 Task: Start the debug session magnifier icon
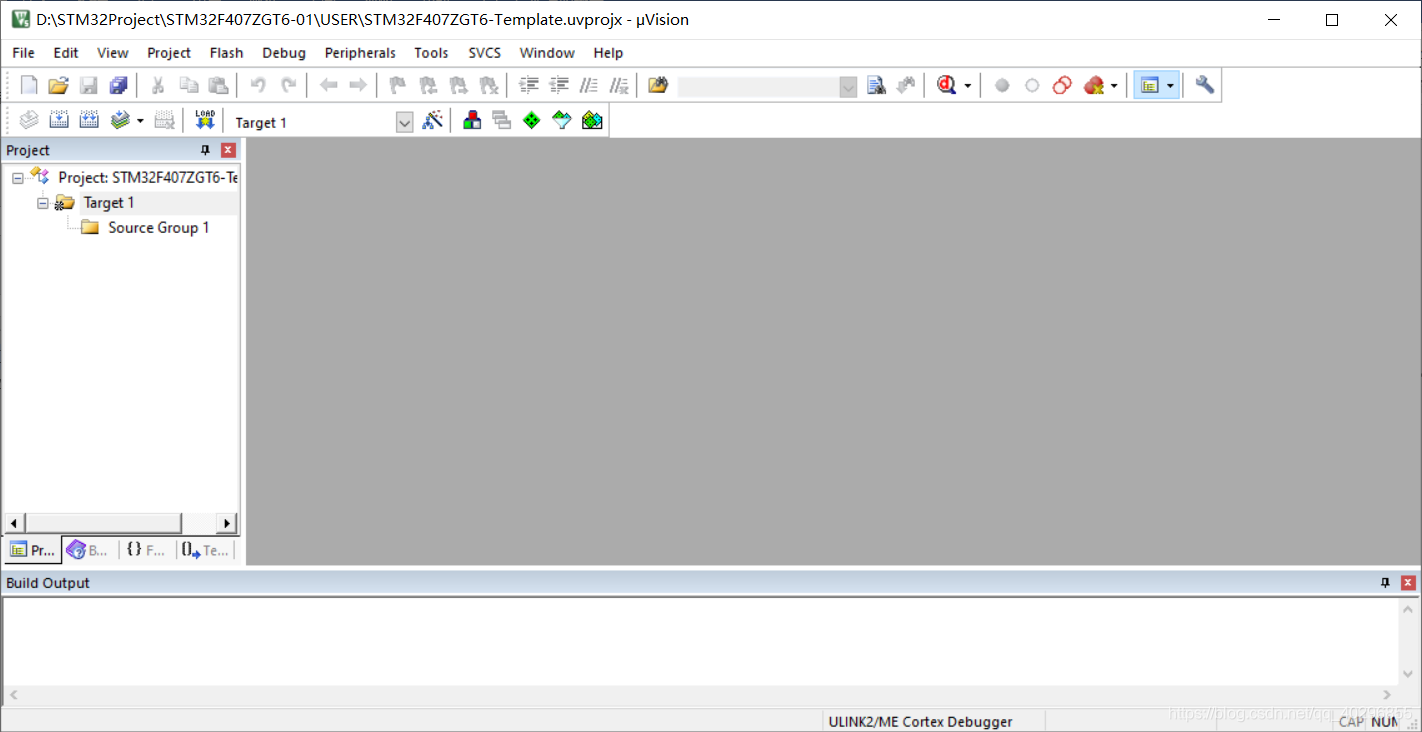point(946,85)
